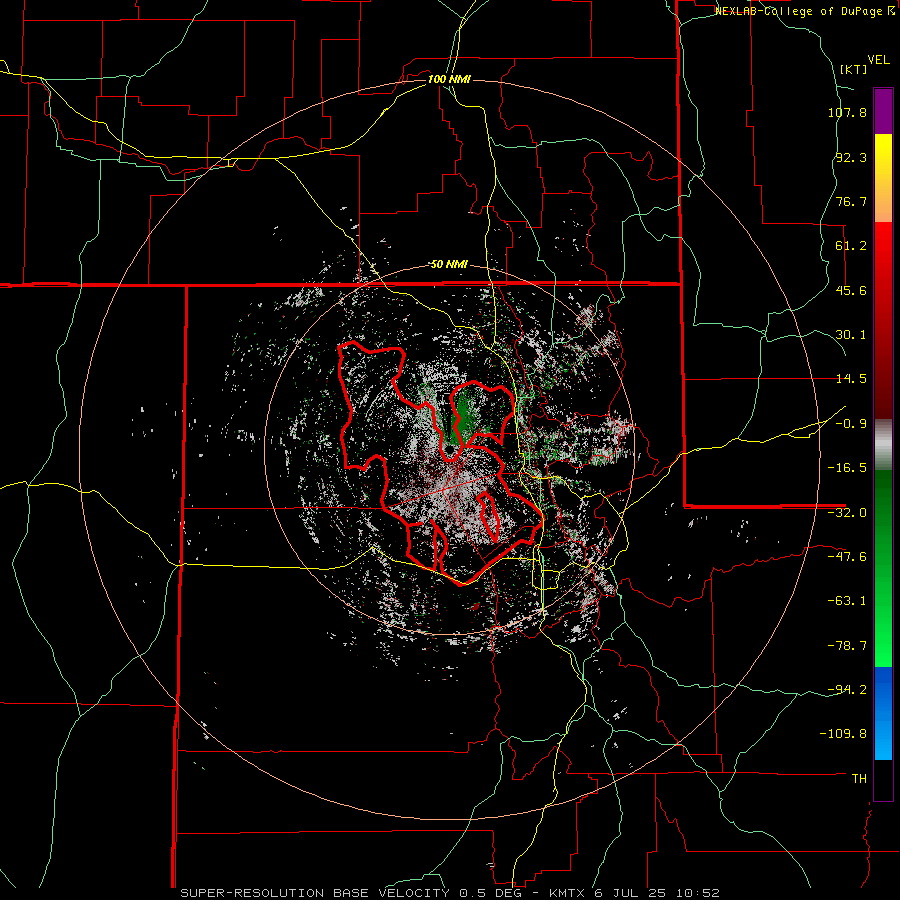The height and width of the screenshot is (900, 900).
Task: Select the -109.8 velocity scale value
Action: (x=843, y=734)
